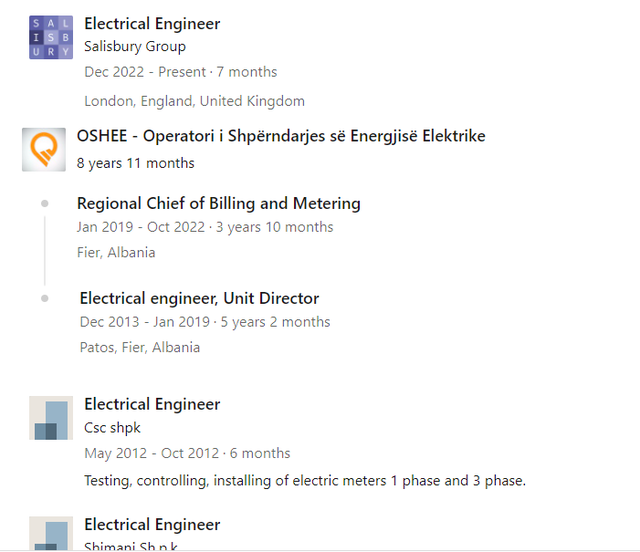The height and width of the screenshot is (552, 640).
Task: Click the Salisbury Group company name
Action: coord(135,46)
